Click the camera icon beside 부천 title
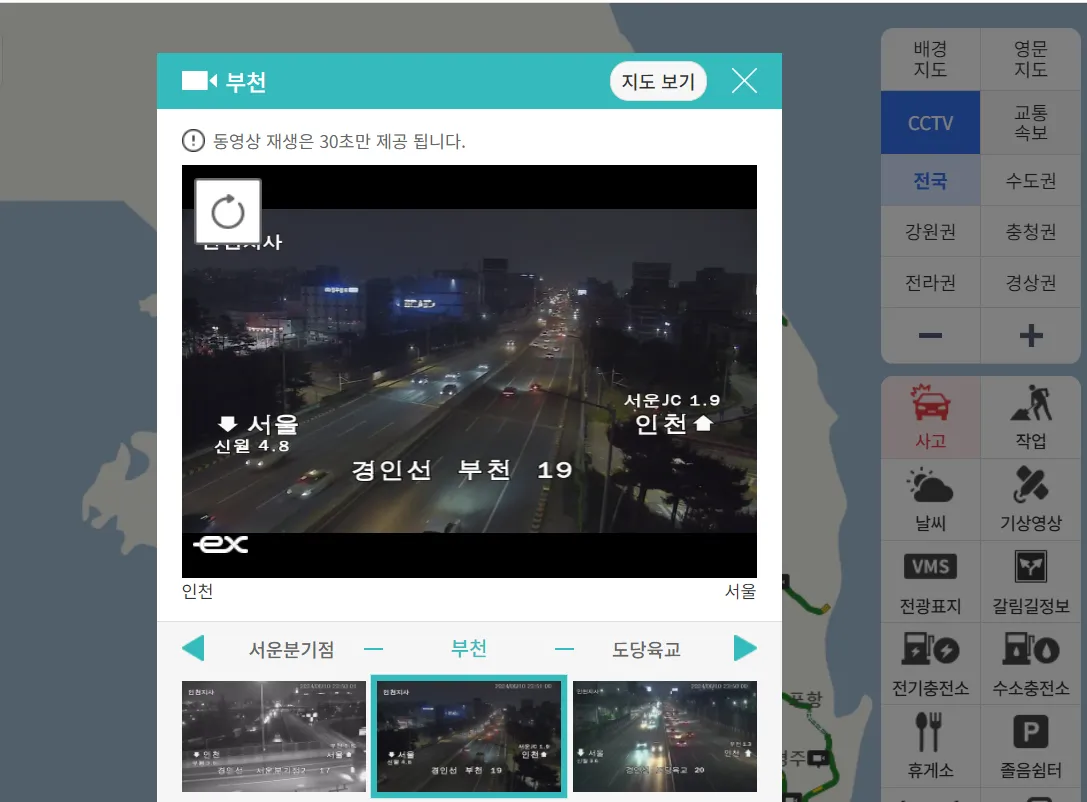This screenshot has height=802, width=1087. point(199,81)
